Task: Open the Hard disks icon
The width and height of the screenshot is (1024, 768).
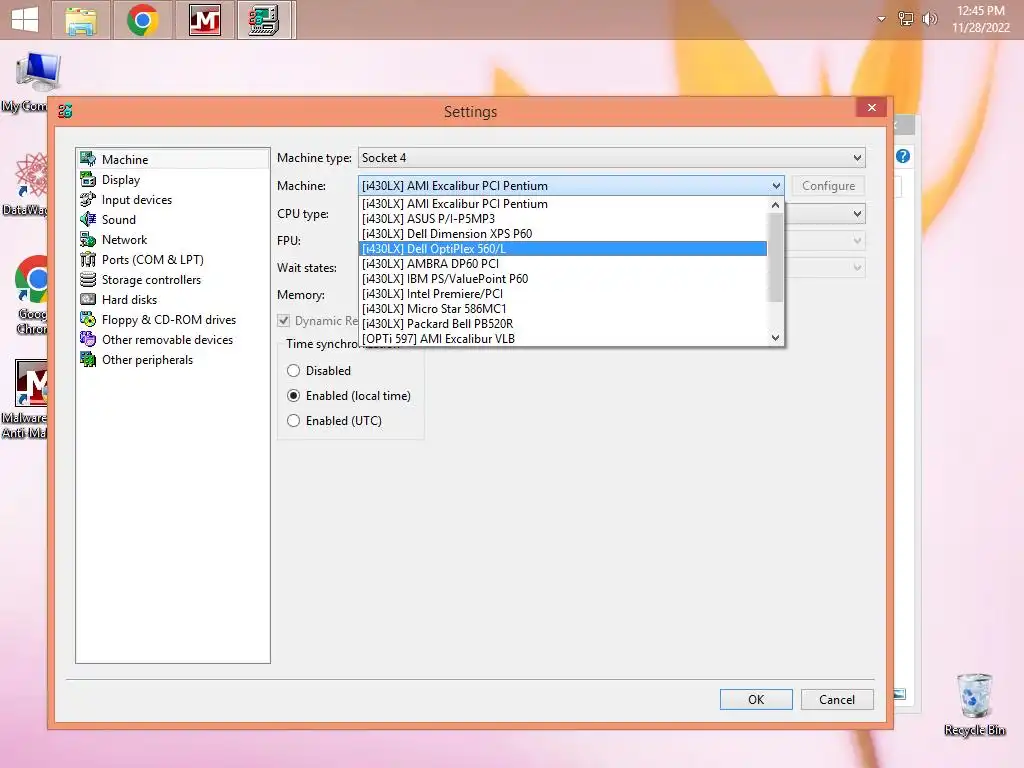Action: tap(88, 300)
